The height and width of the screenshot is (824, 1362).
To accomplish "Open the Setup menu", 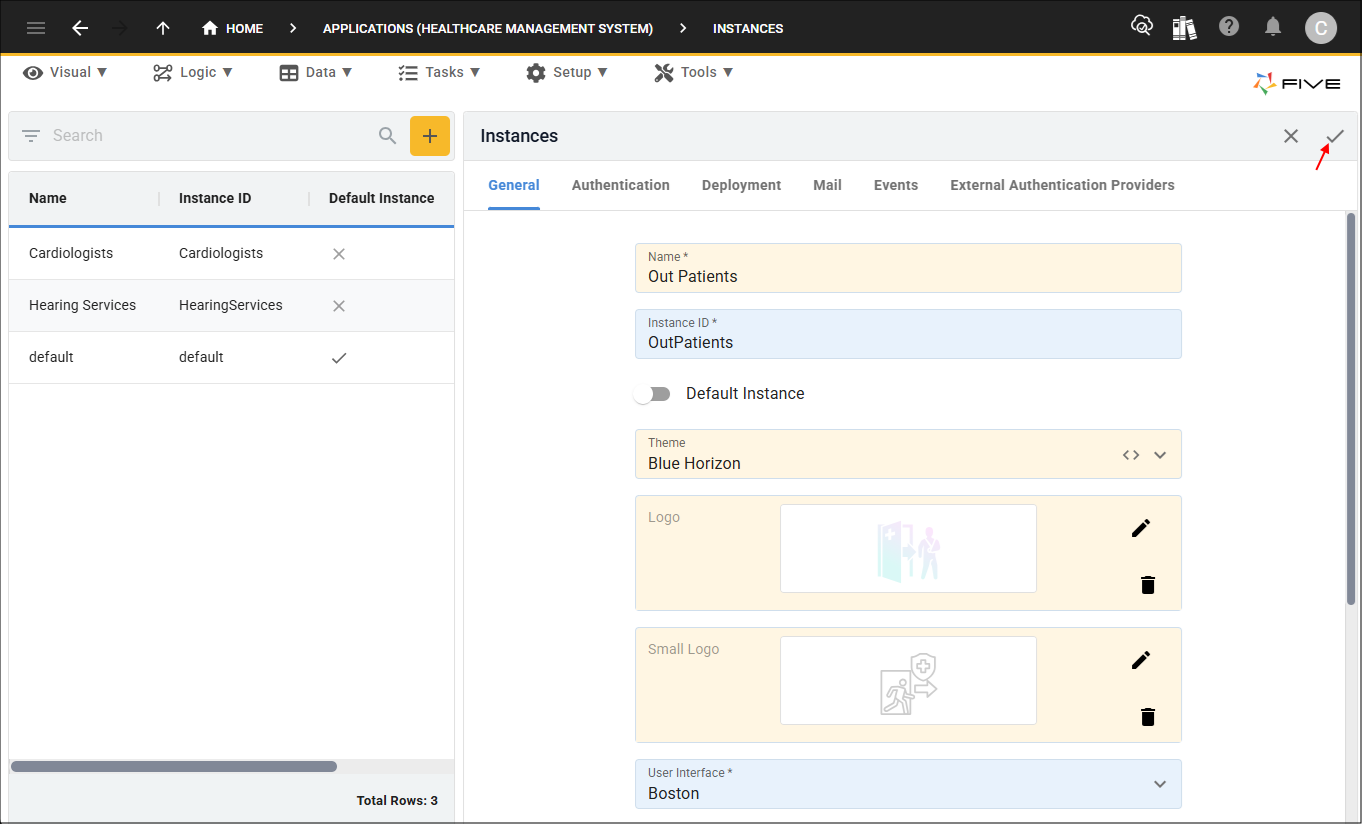I will [x=566, y=72].
